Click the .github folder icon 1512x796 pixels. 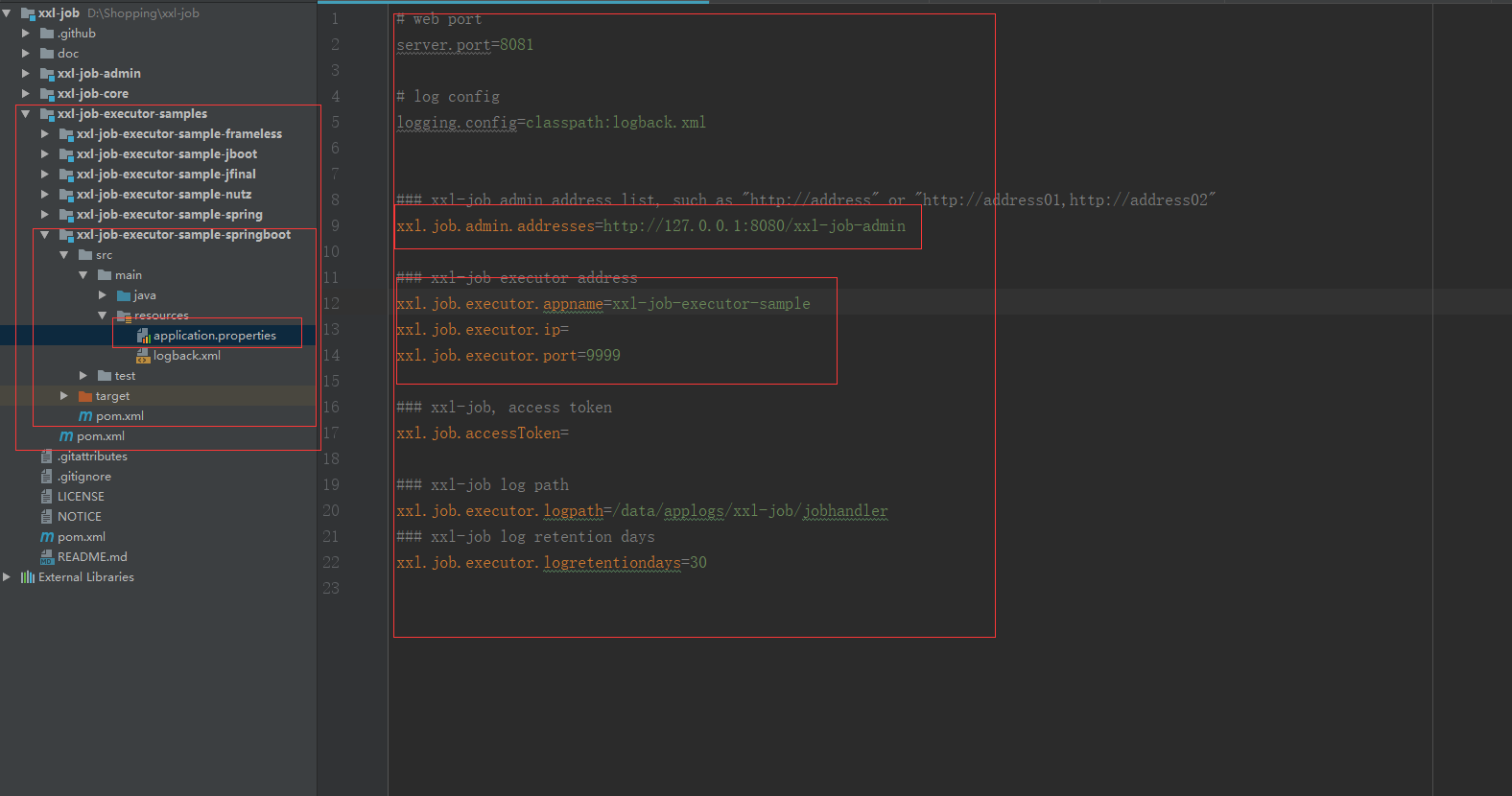(47, 34)
